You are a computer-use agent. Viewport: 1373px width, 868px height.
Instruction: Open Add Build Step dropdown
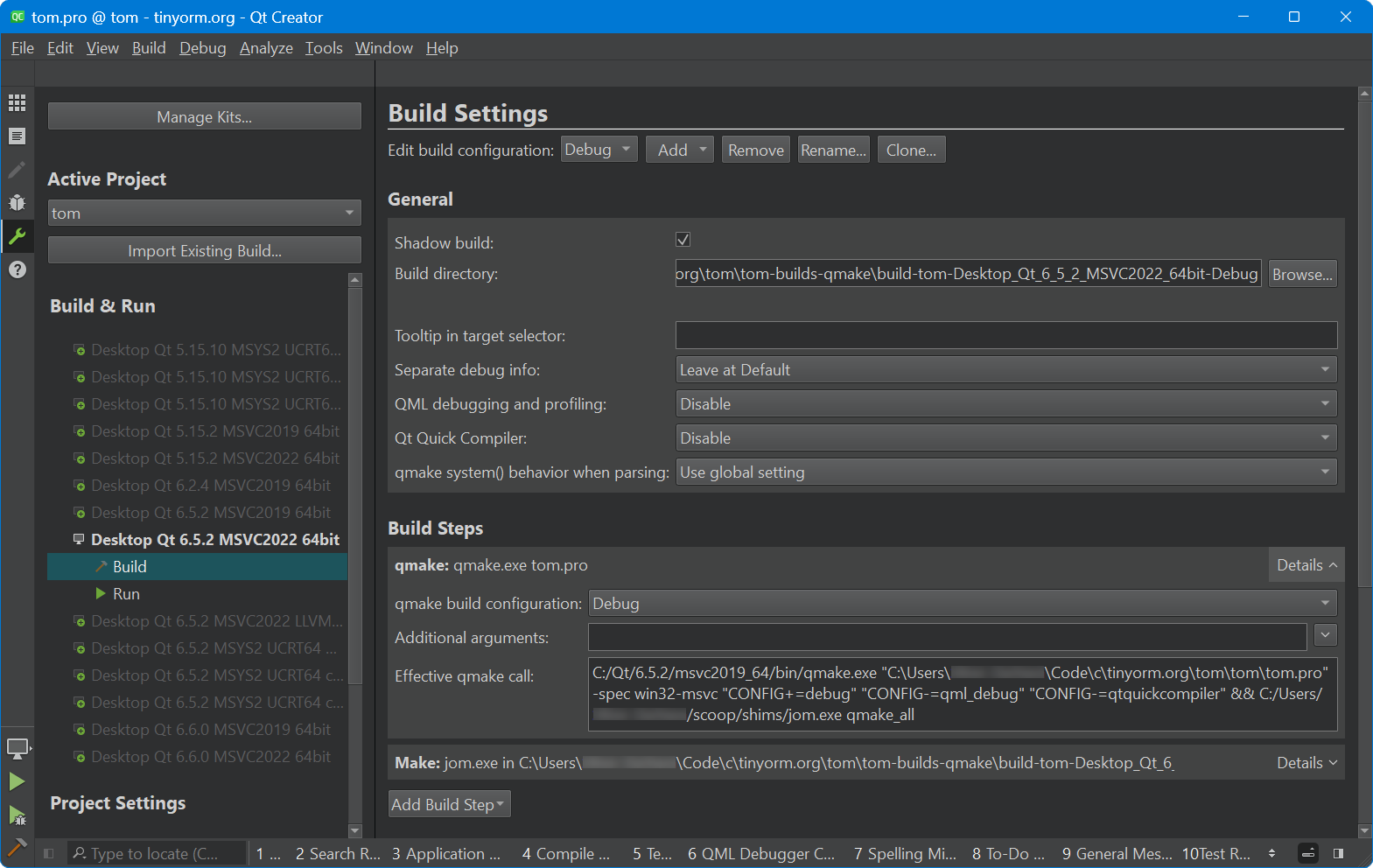[449, 804]
